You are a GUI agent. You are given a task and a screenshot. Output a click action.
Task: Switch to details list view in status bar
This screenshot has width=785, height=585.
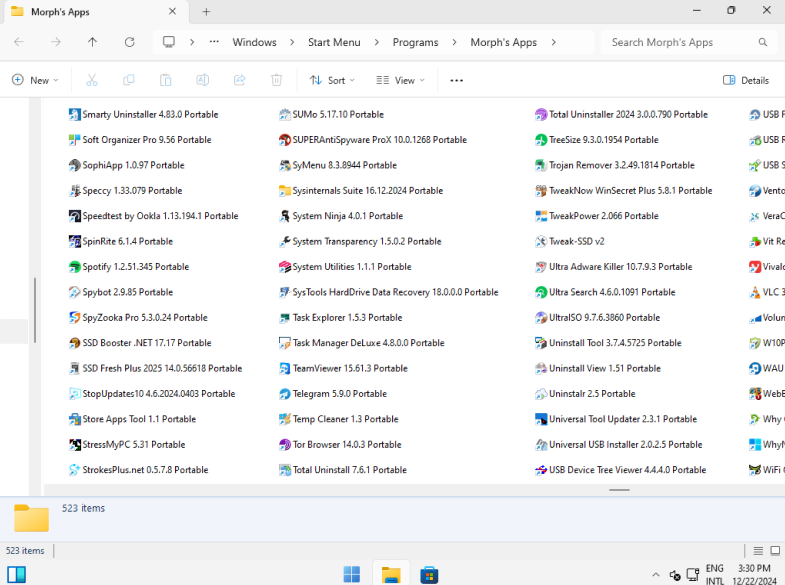[x=758, y=551]
